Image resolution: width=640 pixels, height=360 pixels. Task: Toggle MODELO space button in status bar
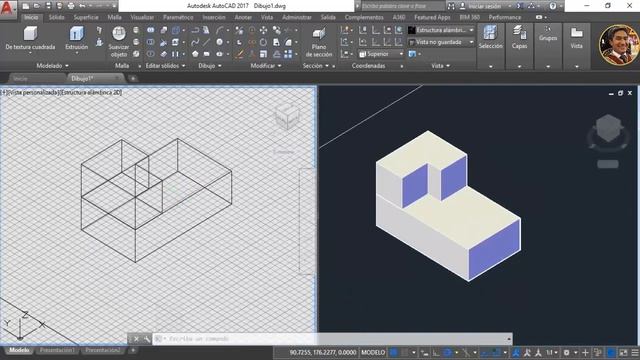[x=373, y=352]
